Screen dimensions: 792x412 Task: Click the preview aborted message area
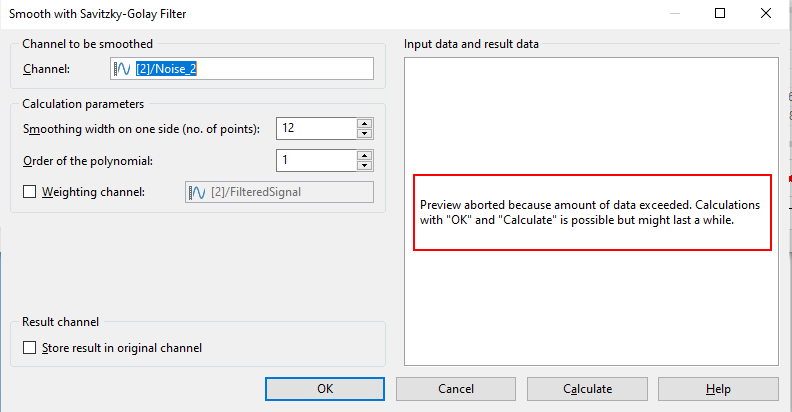(591, 212)
